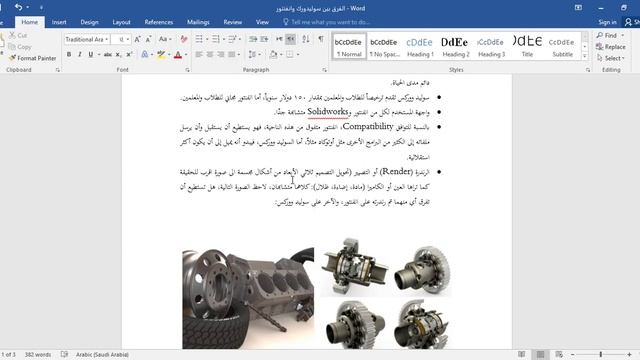Apply superscript formatting

(x=129, y=54)
